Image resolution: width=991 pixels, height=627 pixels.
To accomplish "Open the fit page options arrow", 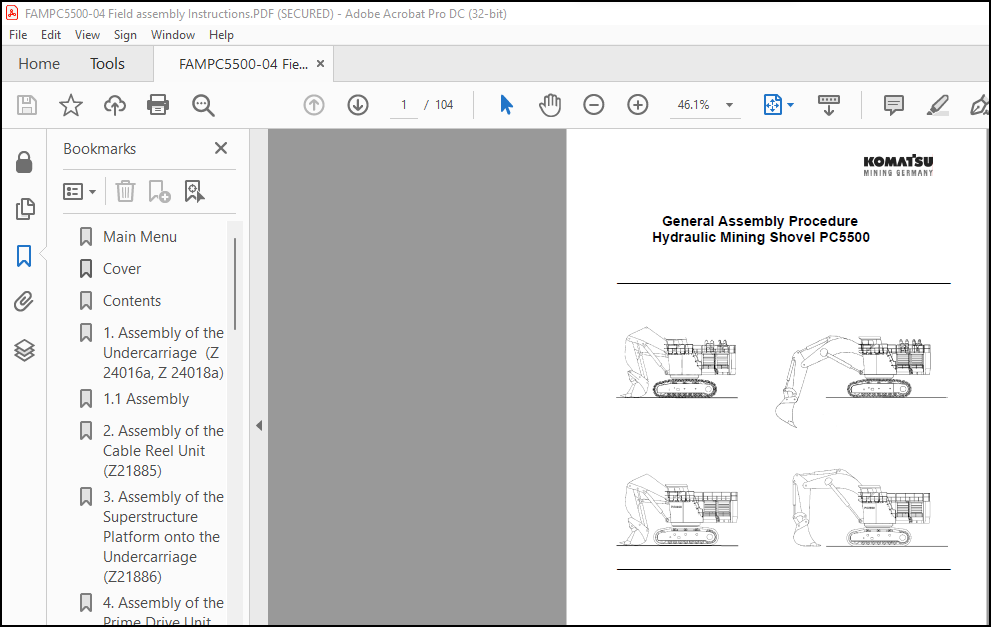I will [790, 105].
